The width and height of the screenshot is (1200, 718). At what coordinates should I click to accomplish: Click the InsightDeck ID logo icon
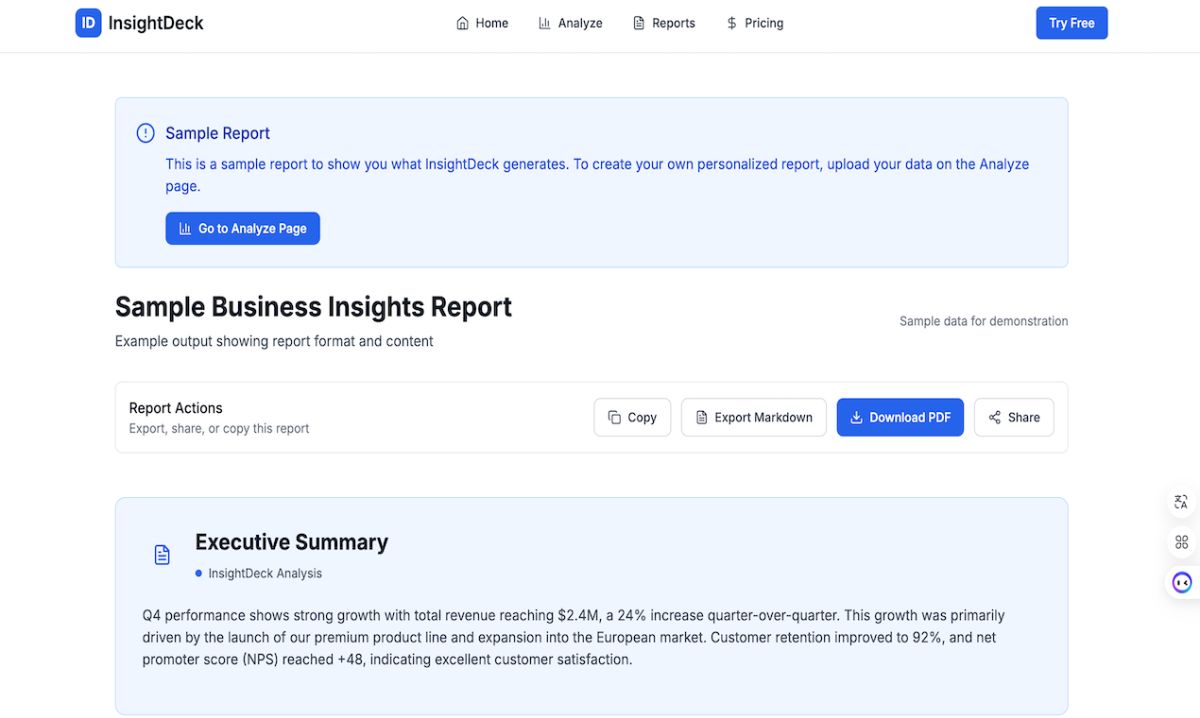[x=88, y=23]
